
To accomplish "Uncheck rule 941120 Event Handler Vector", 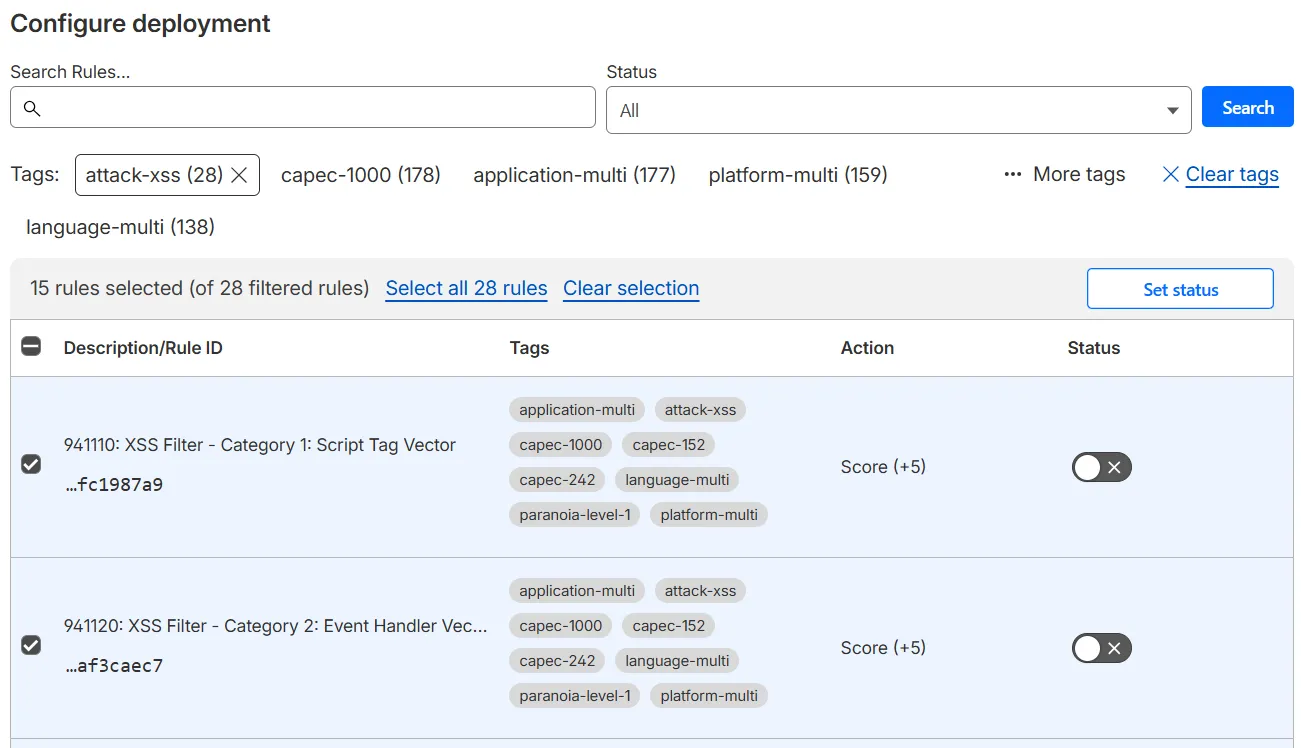I will [31, 645].
